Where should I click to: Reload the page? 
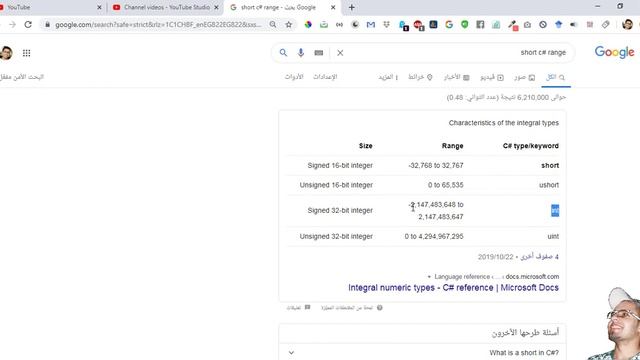point(28,24)
